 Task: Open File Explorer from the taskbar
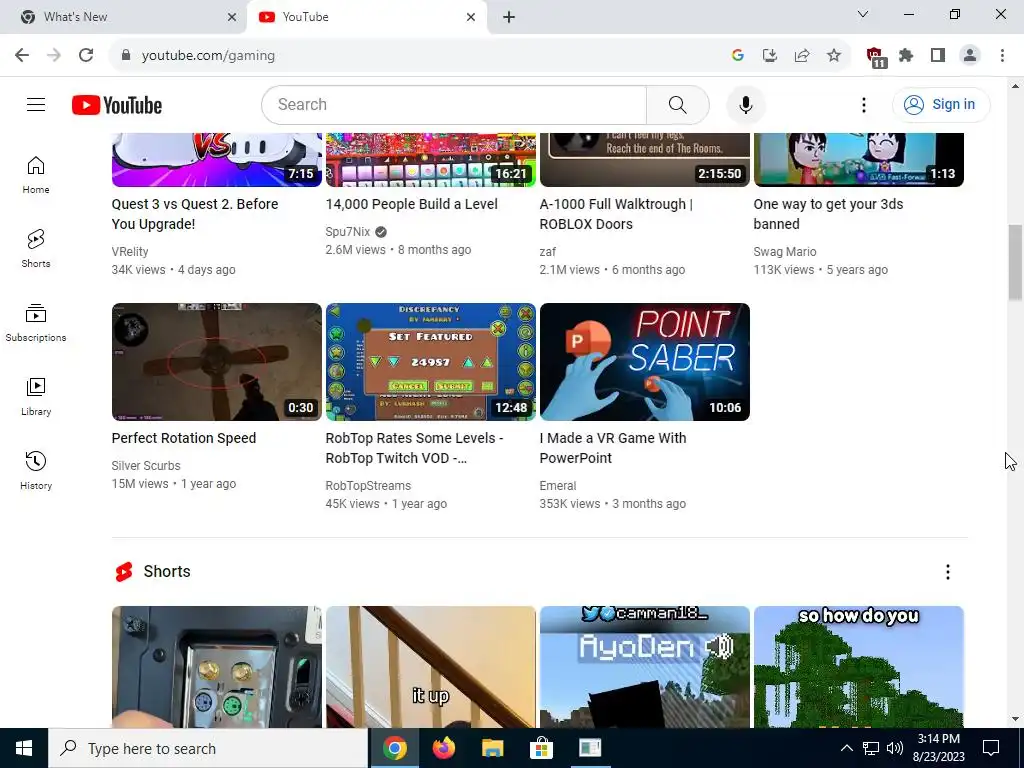tap(492, 748)
